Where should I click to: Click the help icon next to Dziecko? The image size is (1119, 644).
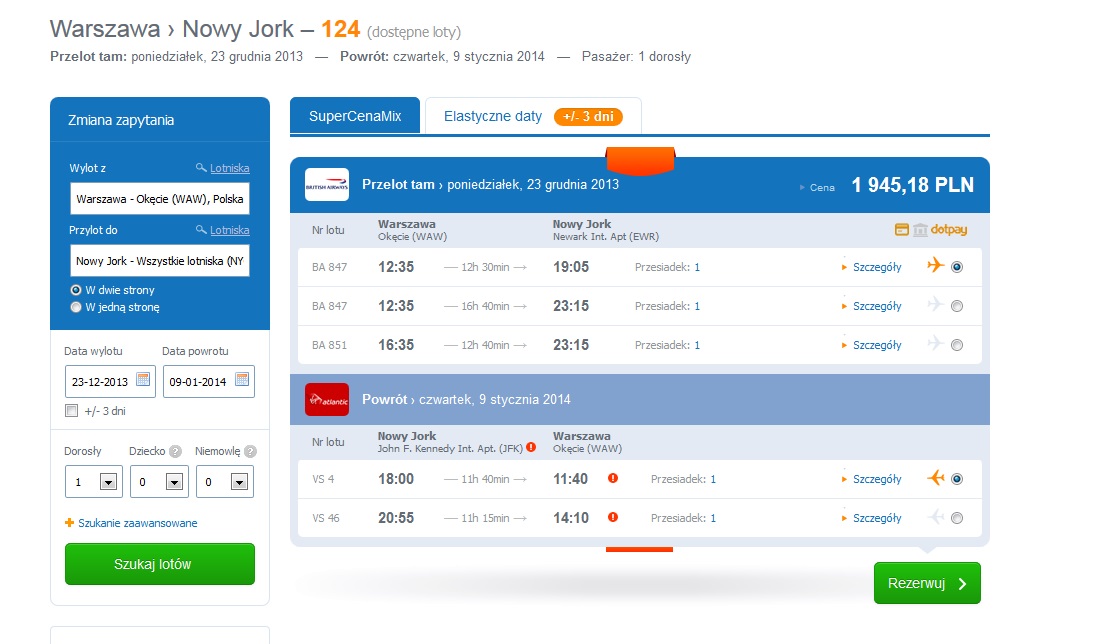(176, 451)
